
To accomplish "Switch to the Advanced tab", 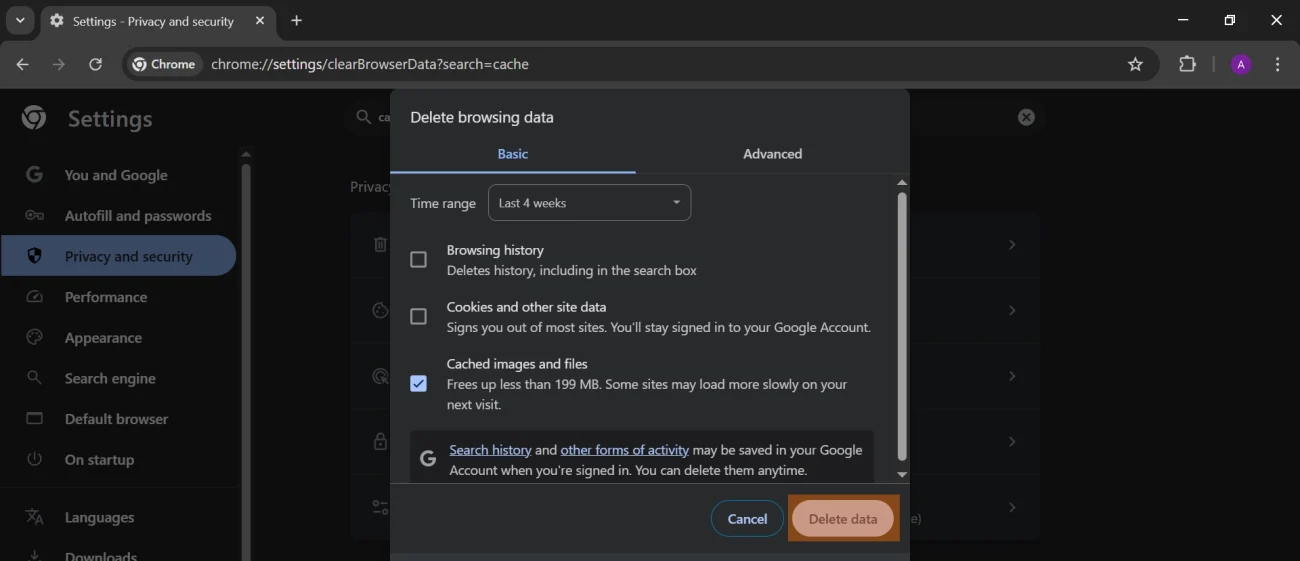I will click(772, 154).
